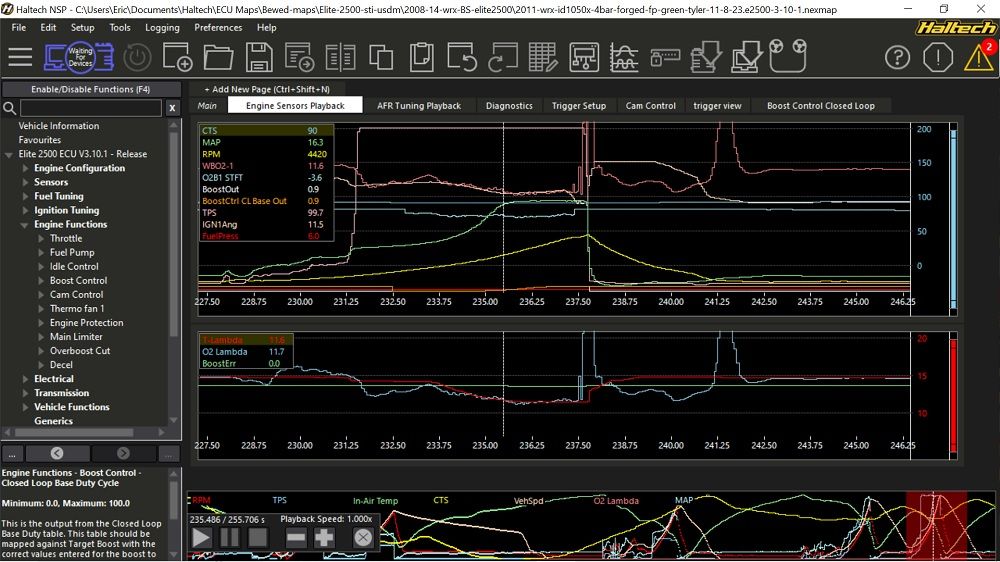Collapse the Engine Functions tree node
The image size is (1000, 562).
click(x=26, y=224)
